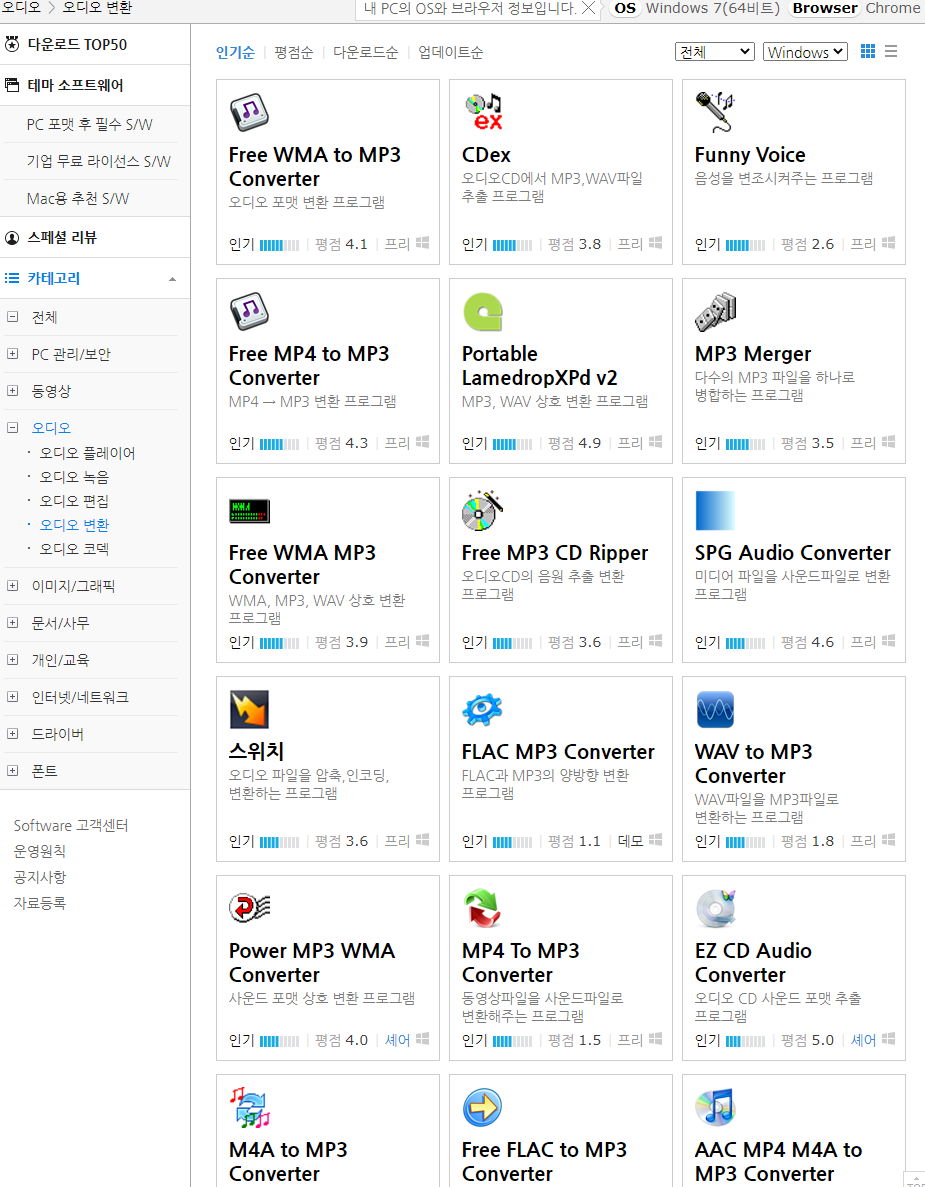The image size is (925, 1187).
Task: Open 공지사항 link
Action: pos(39,877)
